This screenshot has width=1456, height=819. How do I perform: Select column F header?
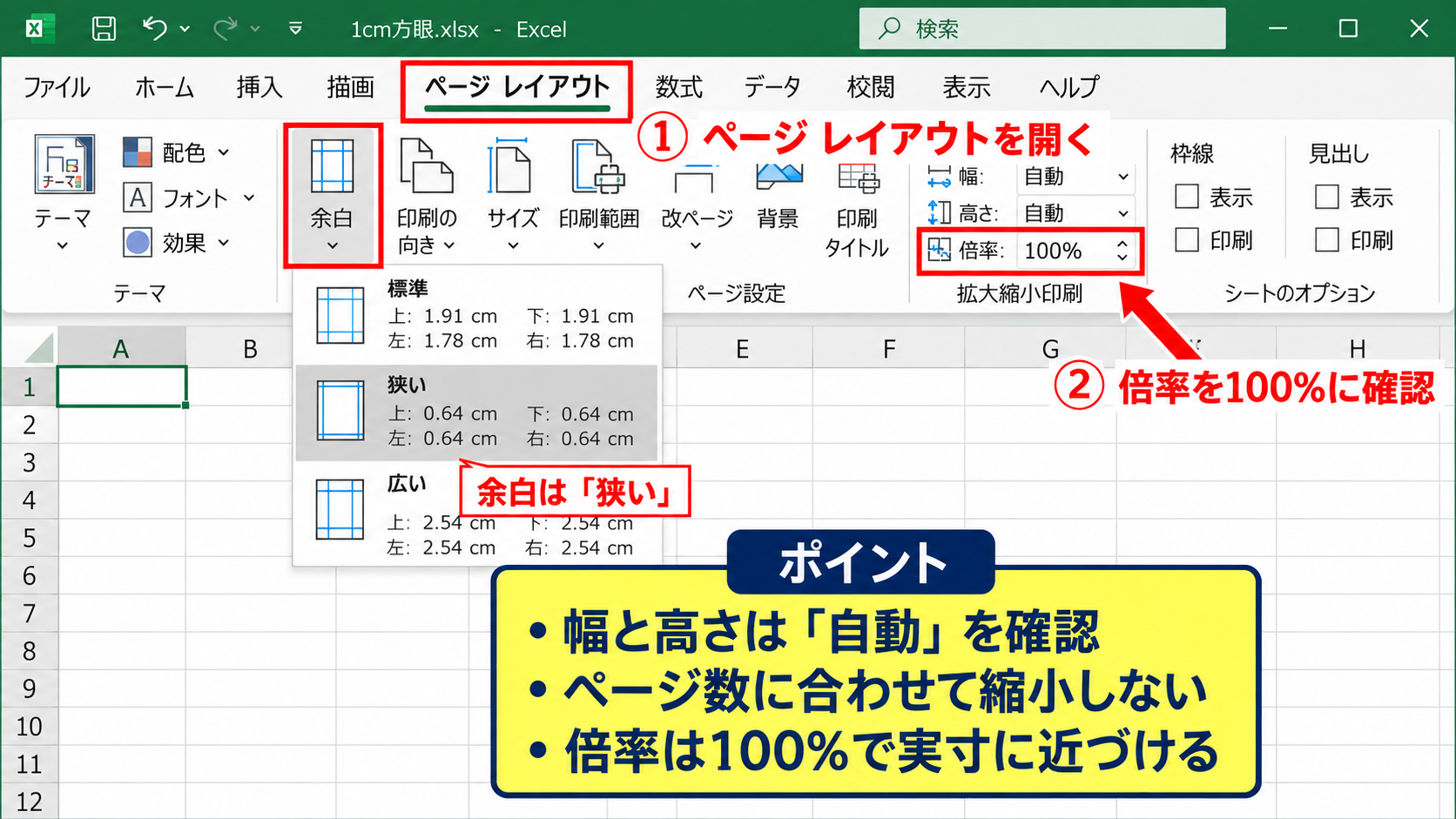(x=888, y=349)
